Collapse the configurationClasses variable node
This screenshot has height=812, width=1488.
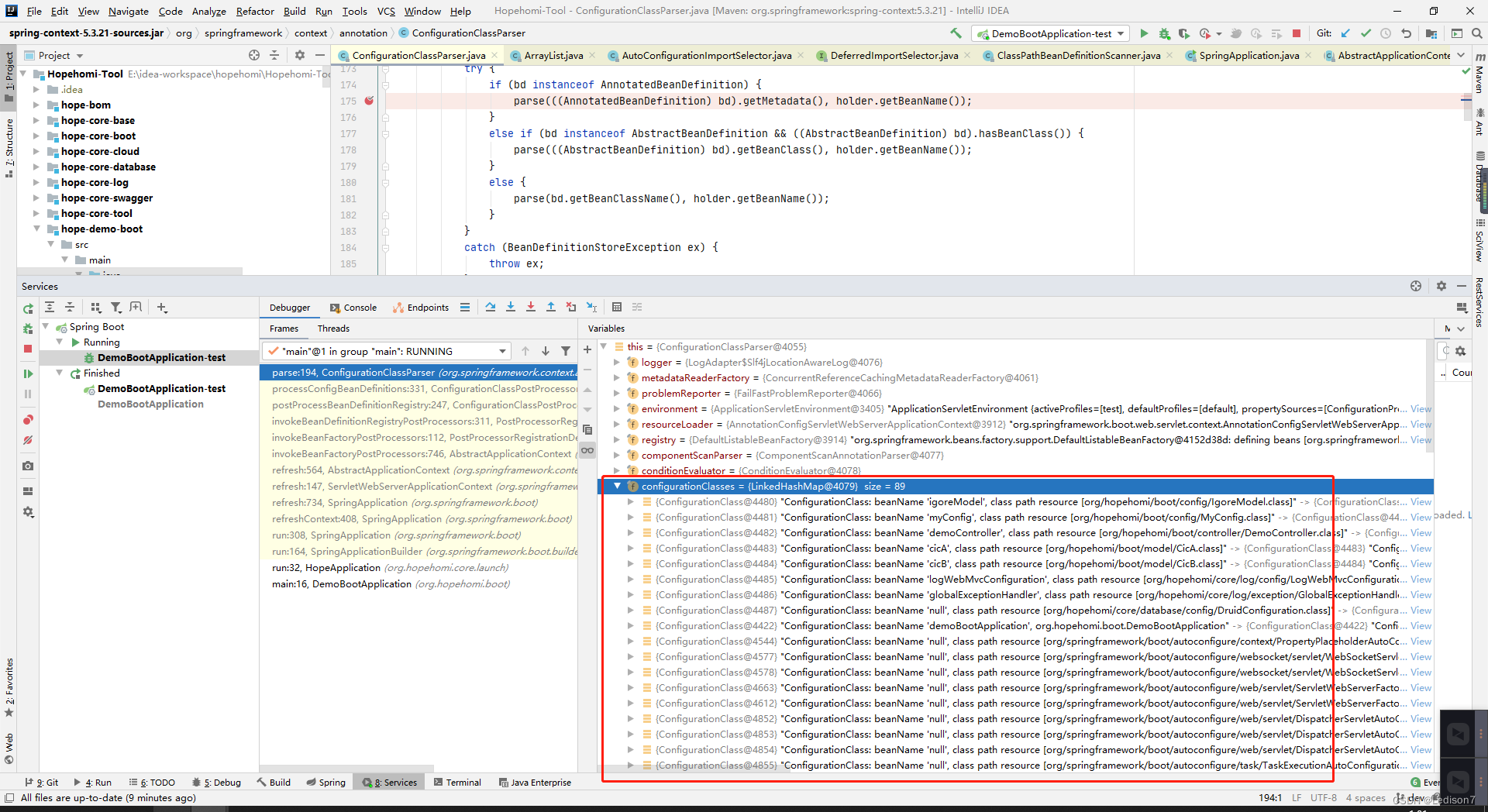(x=618, y=487)
